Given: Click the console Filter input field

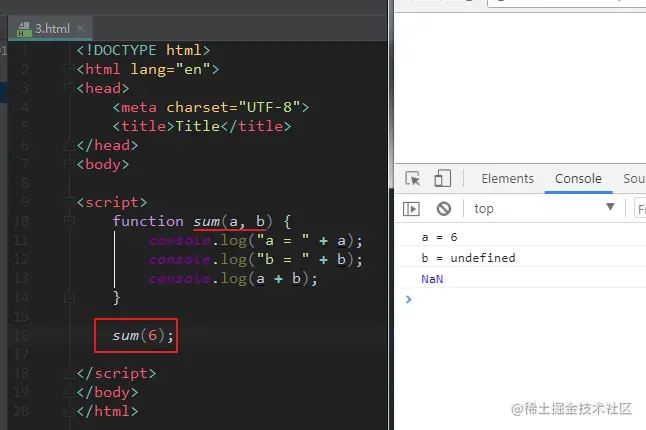Looking at the screenshot, I should [x=640, y=209].
